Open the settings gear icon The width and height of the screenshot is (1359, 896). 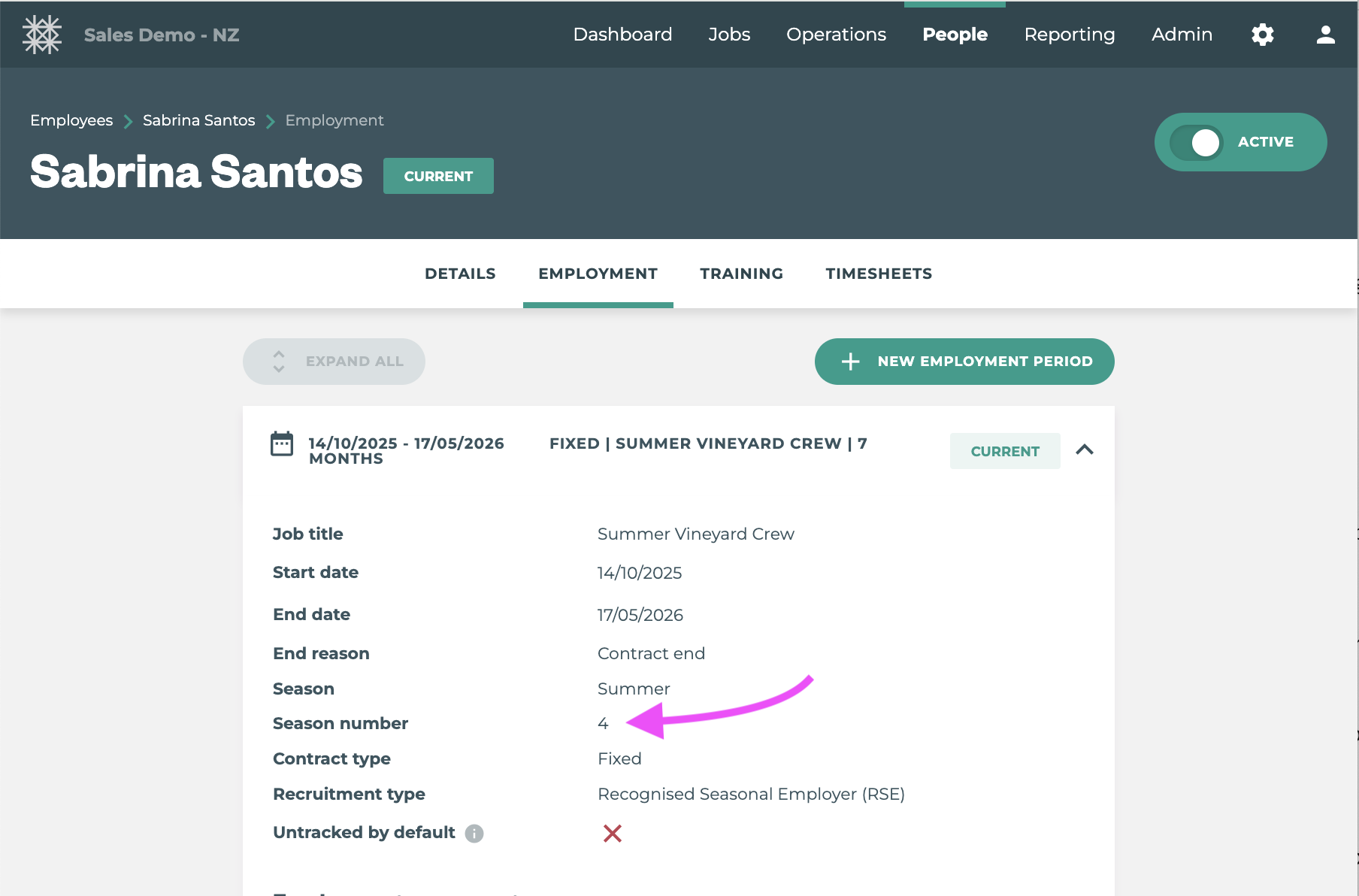1262,35
